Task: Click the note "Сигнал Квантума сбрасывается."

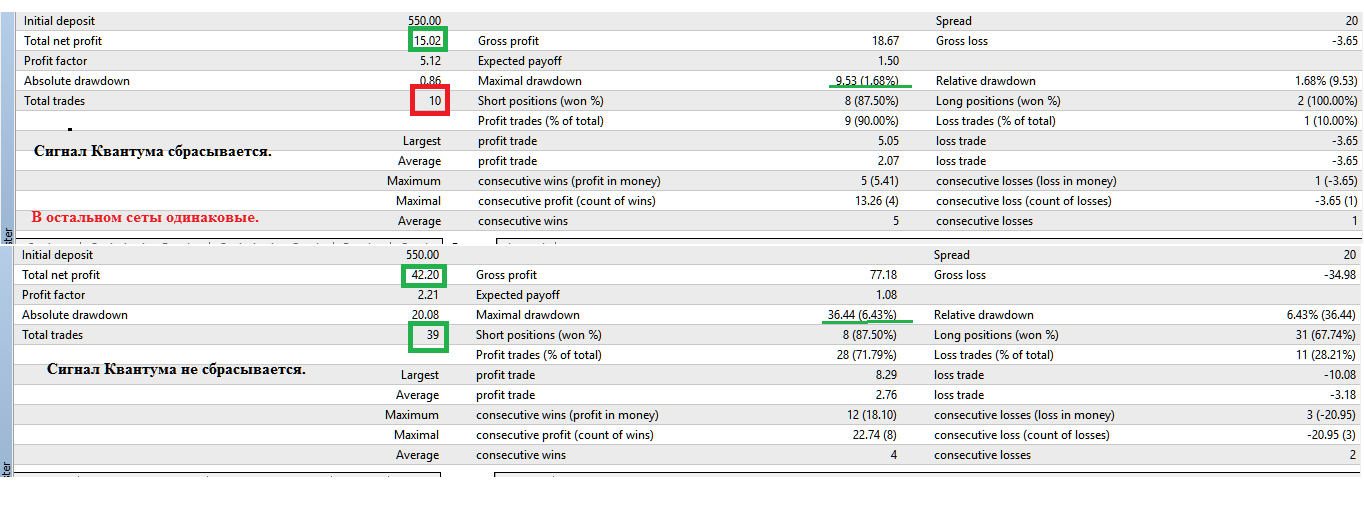Action: point(153,153)
